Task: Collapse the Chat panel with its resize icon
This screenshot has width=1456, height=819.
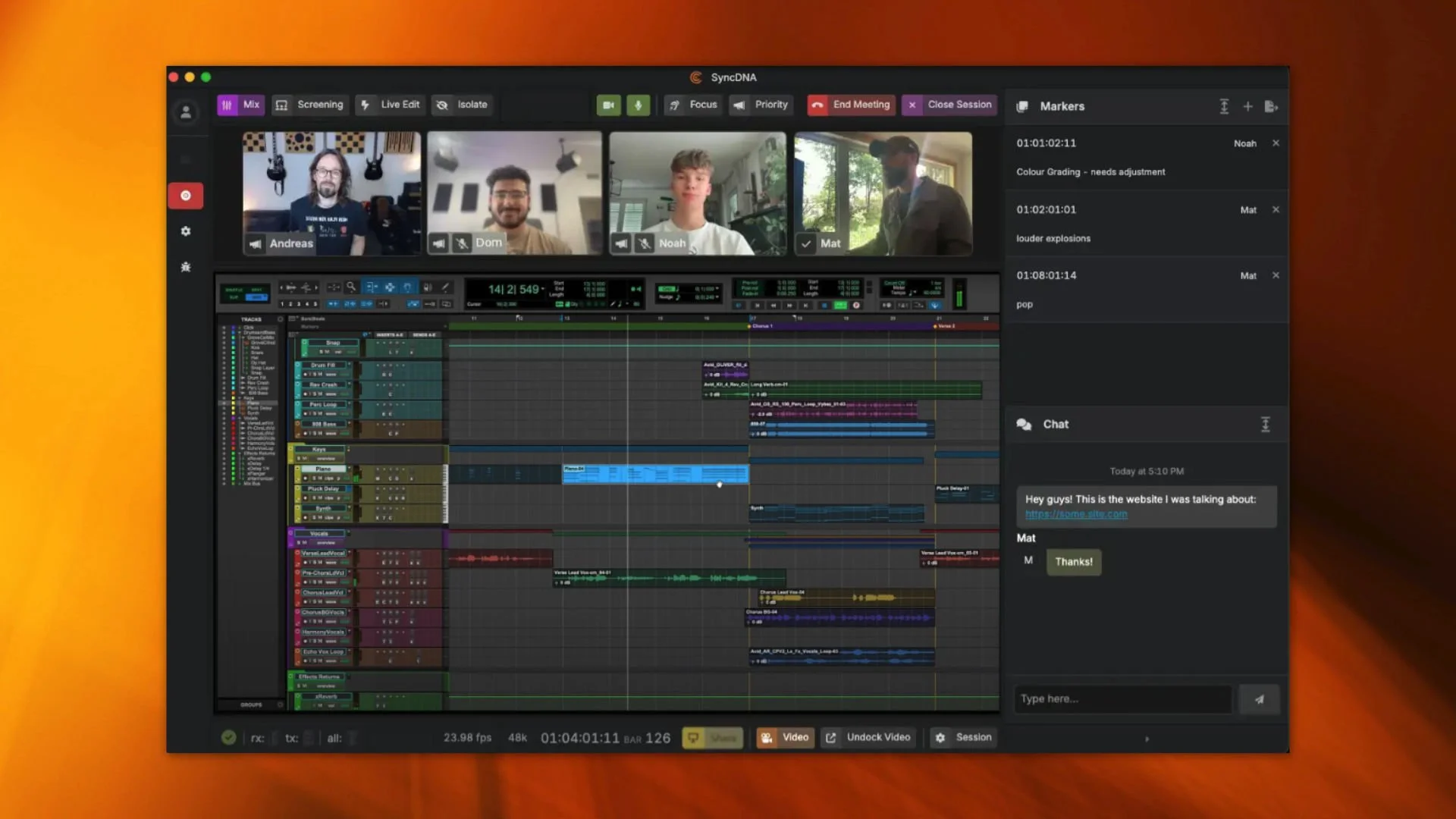Action: [x=1265, y=425]
